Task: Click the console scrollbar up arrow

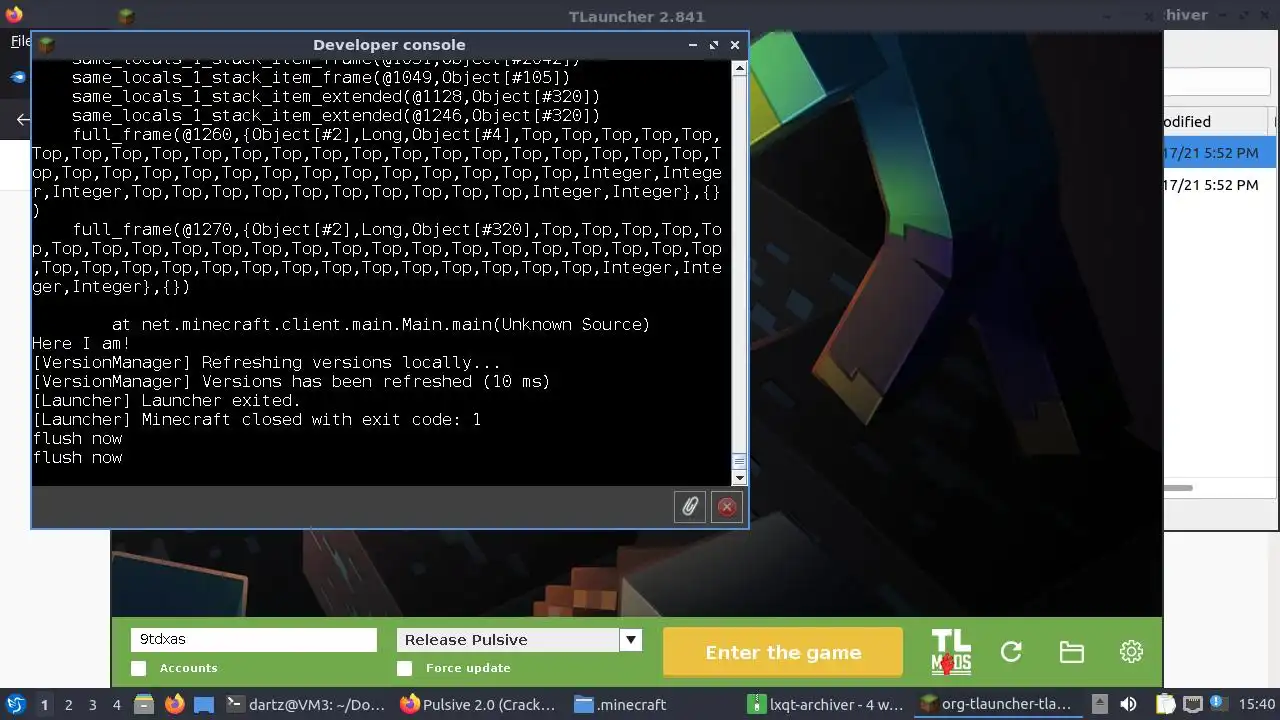Action: click(x=739, y=68)
